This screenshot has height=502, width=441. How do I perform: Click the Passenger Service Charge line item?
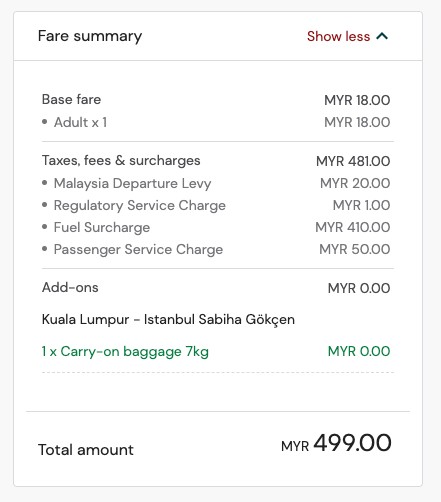[x=138, y=250]
